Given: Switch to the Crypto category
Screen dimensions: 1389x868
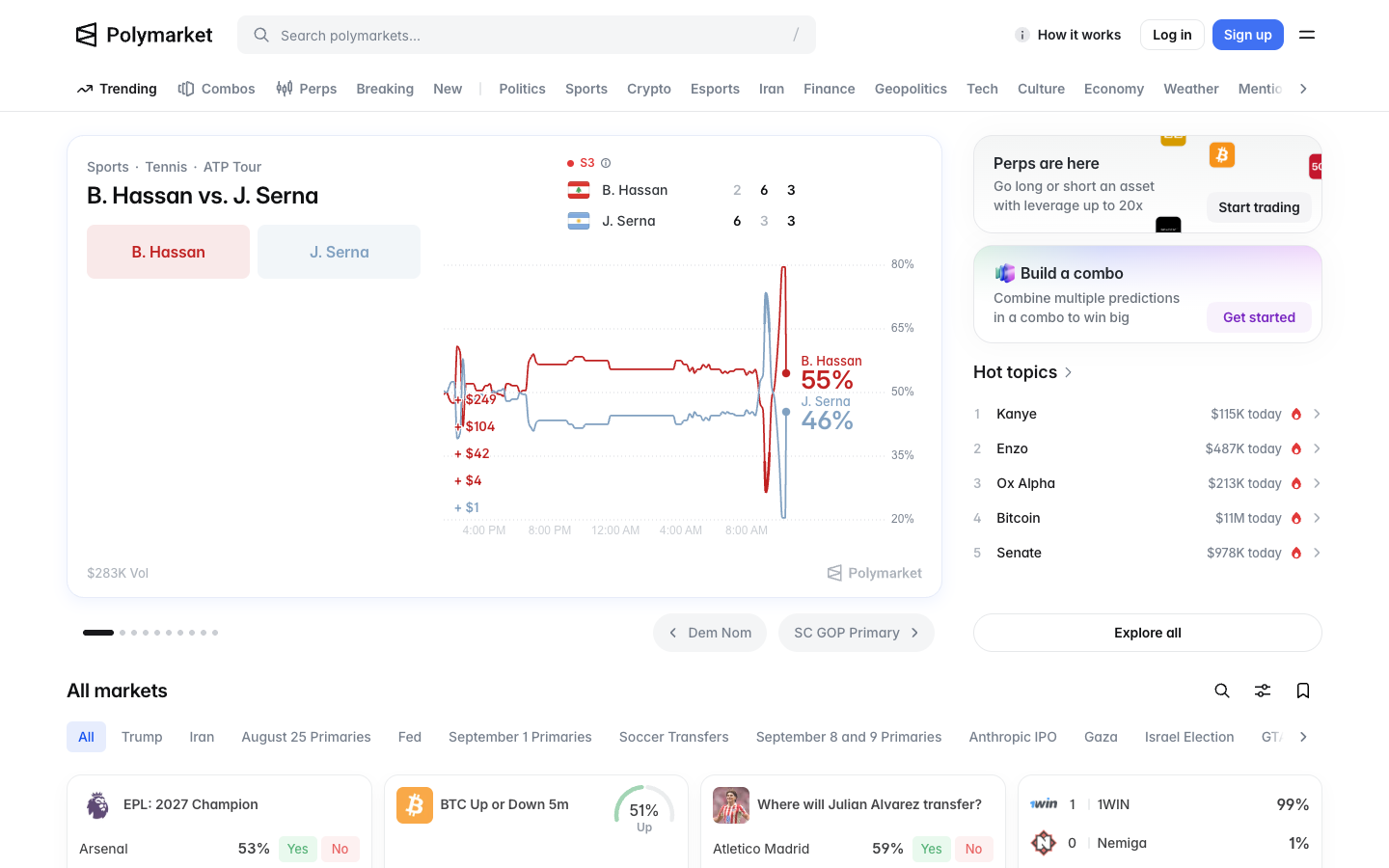Looking at the screenshot, I should coord(649,89).
